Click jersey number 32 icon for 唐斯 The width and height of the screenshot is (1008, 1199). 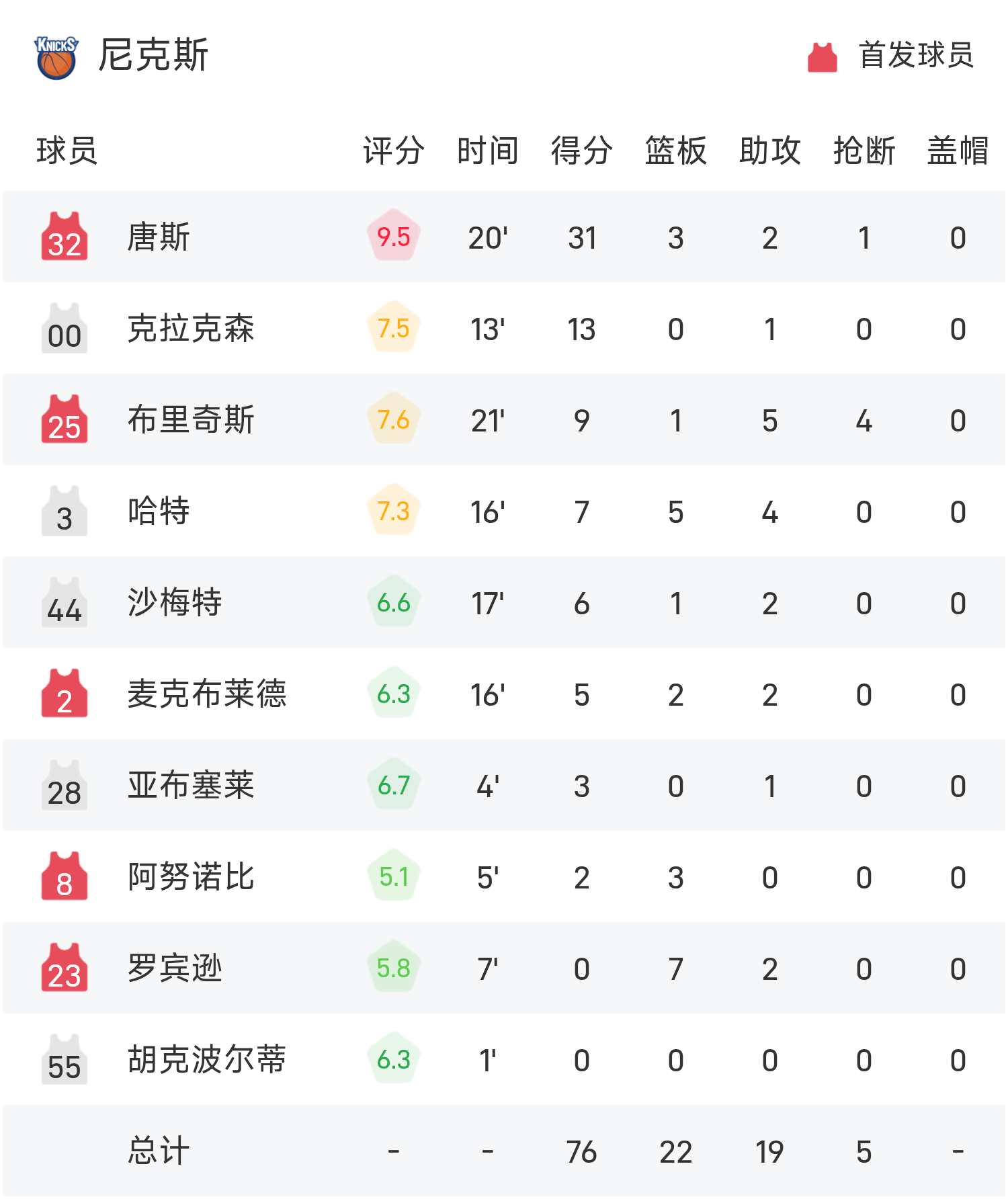[65, 237]
